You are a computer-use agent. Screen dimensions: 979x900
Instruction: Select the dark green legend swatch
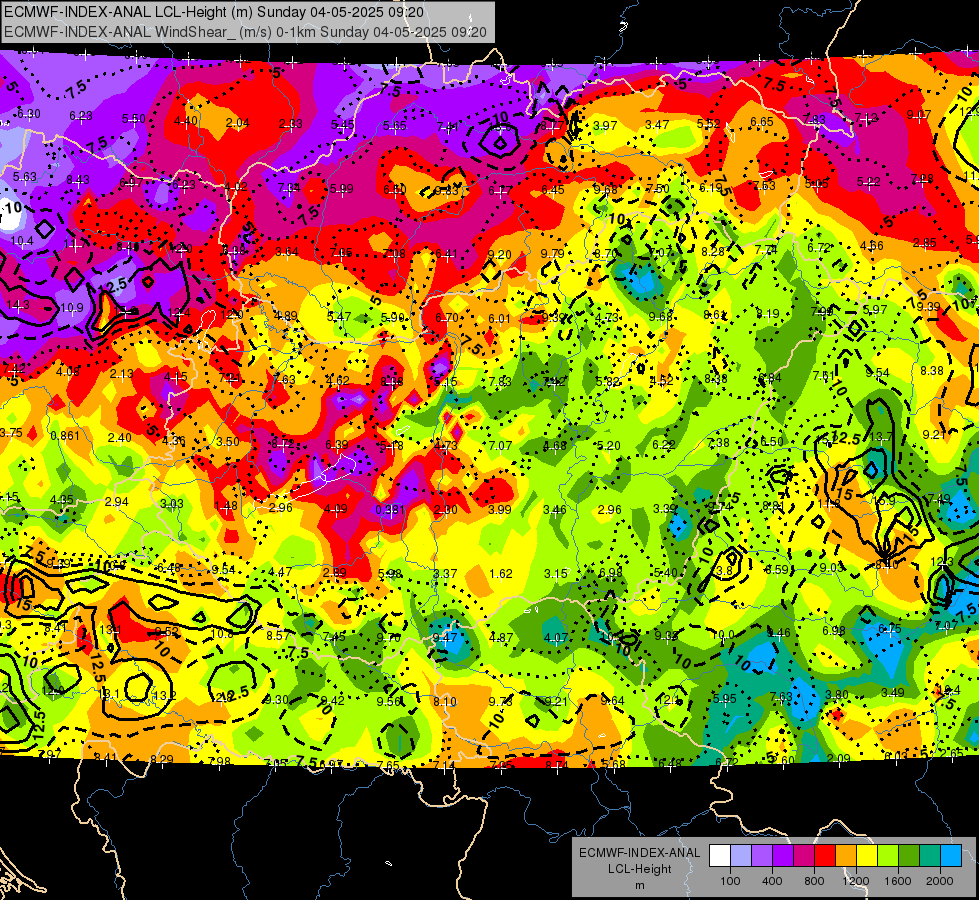click(908, 856)
